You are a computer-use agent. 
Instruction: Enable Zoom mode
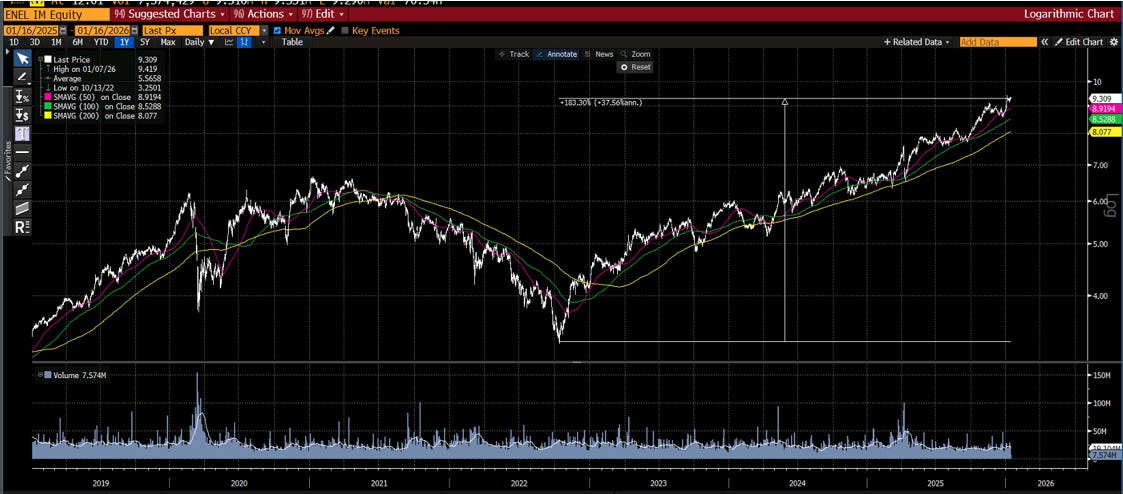click(x=635, y=54)
